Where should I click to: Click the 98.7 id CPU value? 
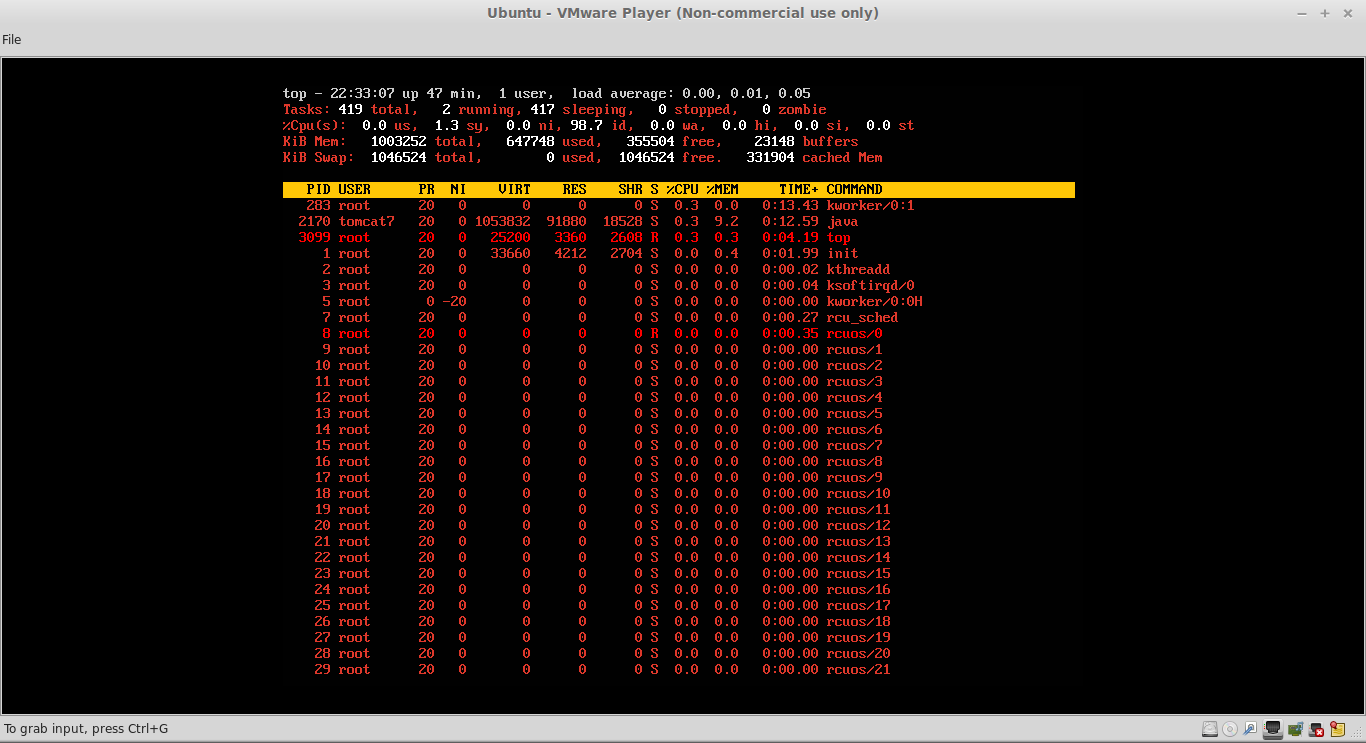(586, 125)
